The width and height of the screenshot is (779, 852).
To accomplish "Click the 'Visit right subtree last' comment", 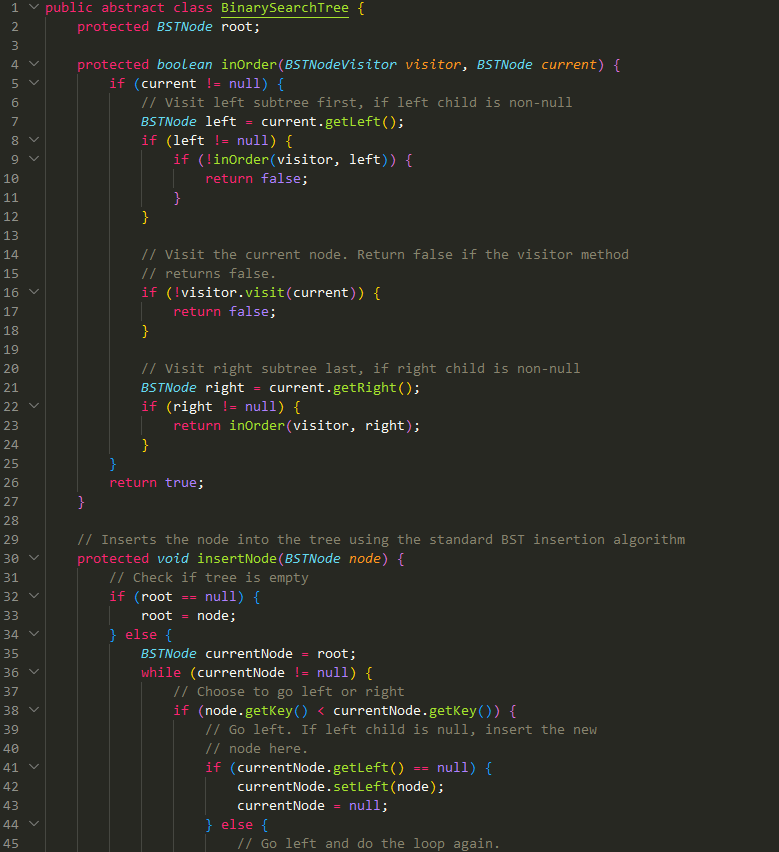I will click(361, 369).
